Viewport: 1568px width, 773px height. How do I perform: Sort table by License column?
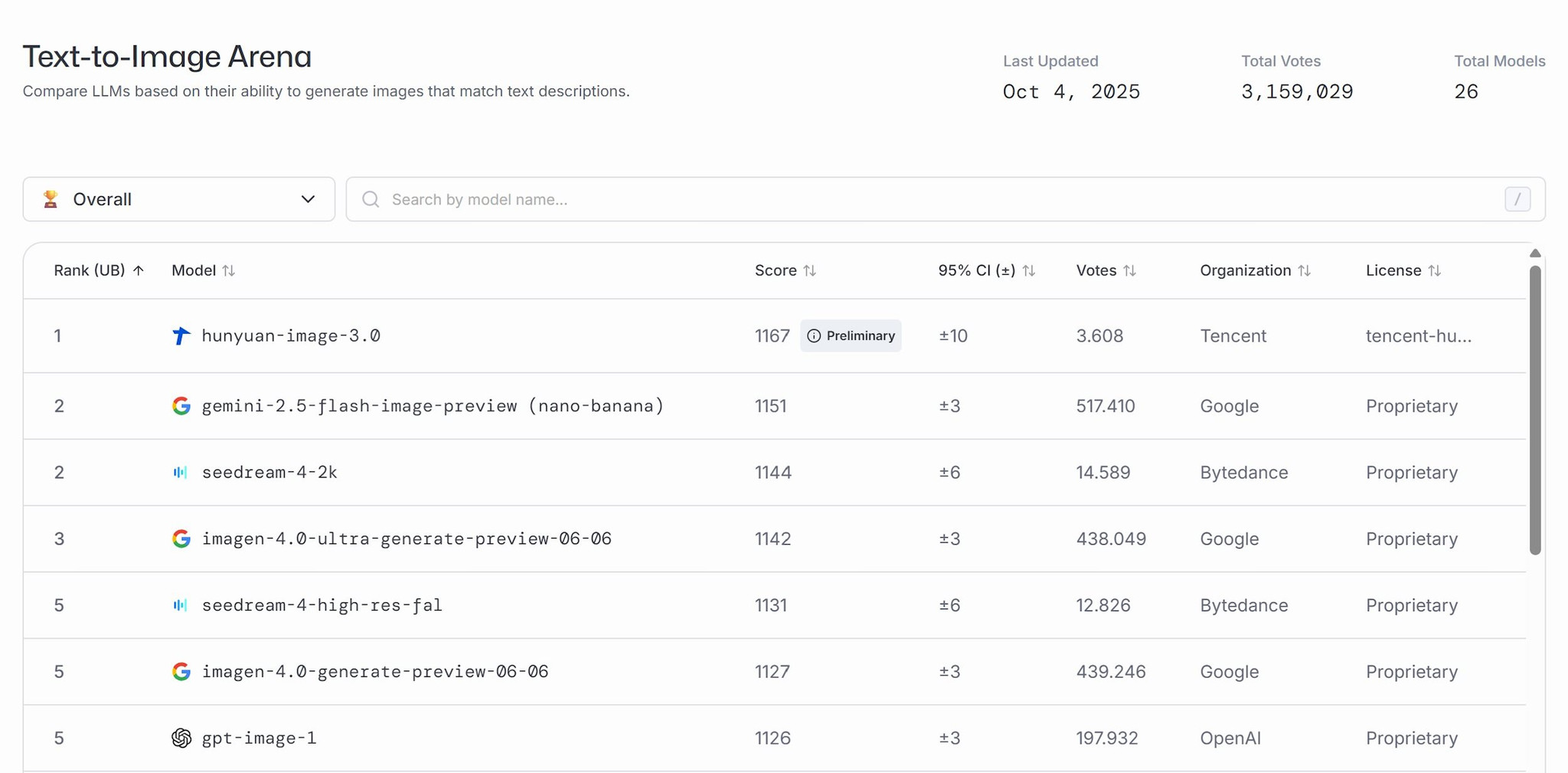point(1403,270)
